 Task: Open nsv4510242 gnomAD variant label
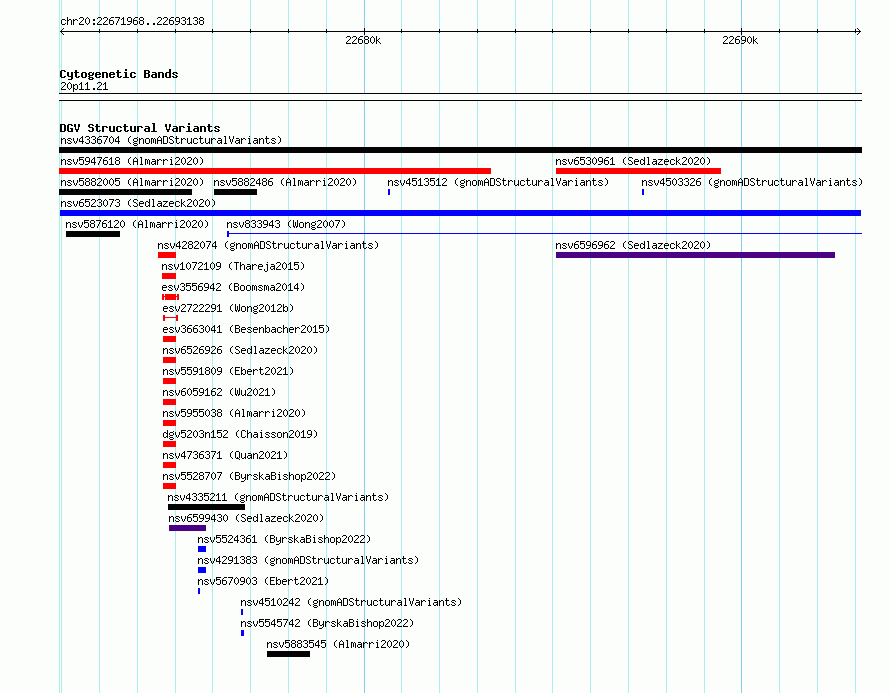pyautogui.click(x=351, y=602)
